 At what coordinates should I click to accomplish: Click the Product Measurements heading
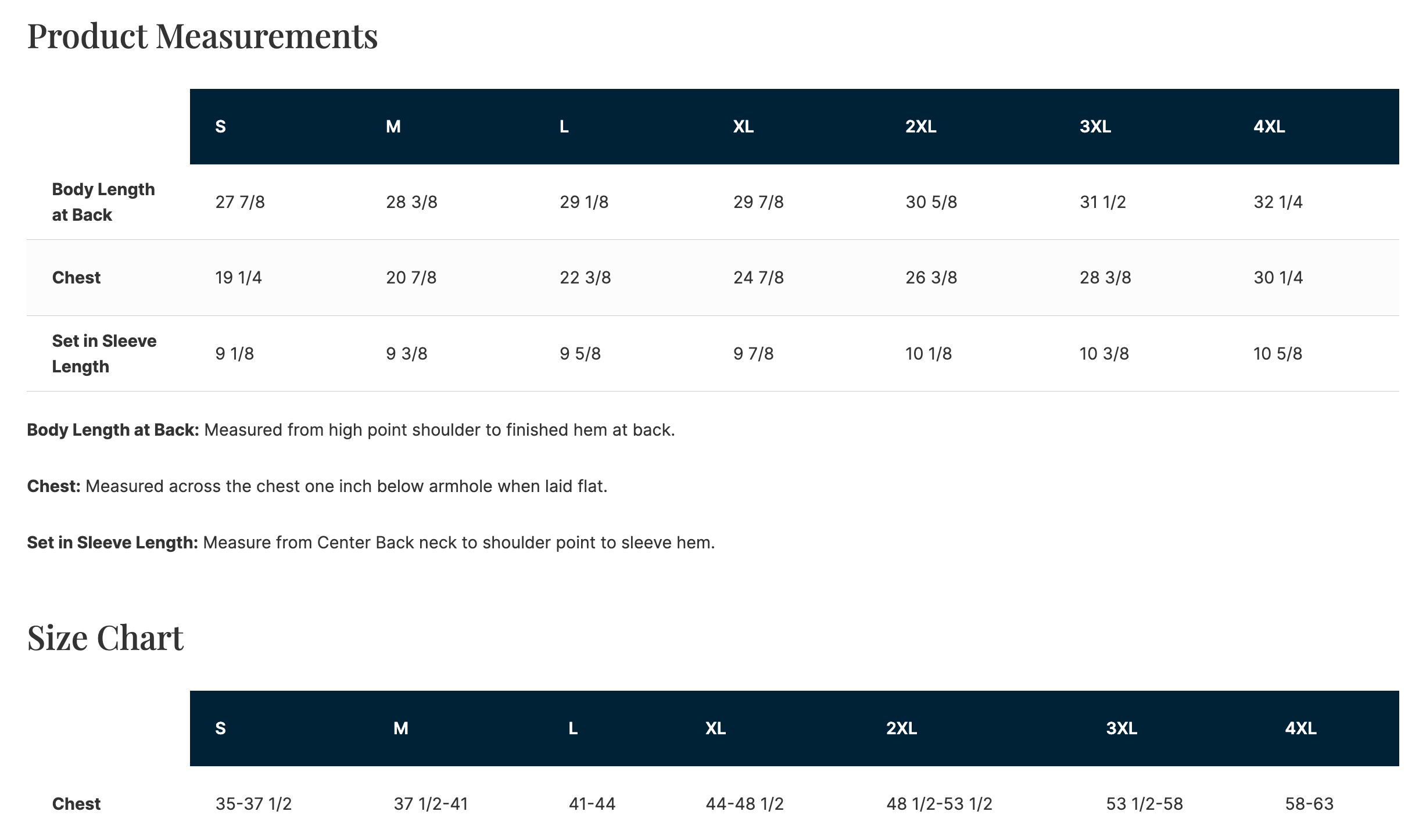coord(202,36)
